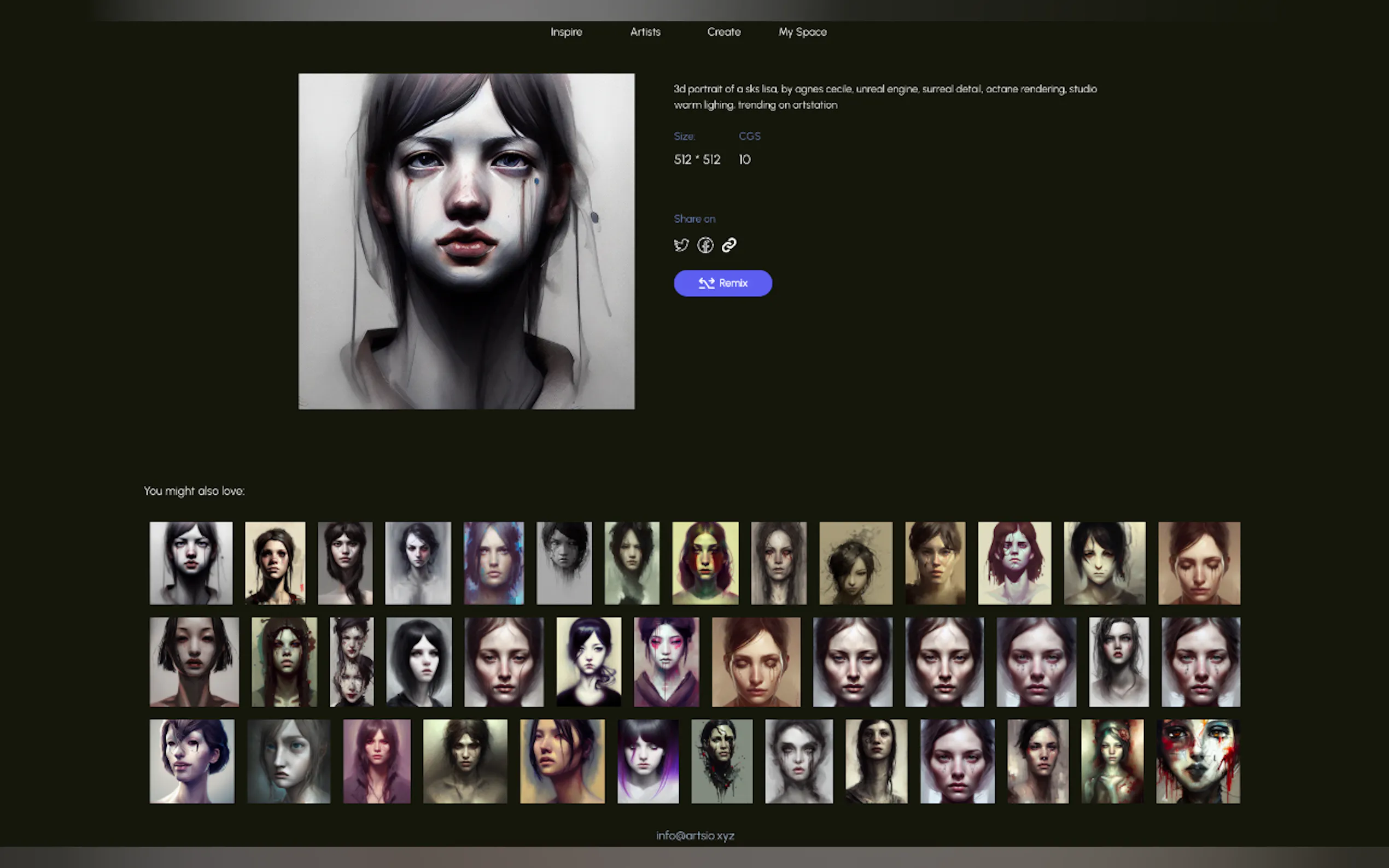Open the Create menu item
Viewport: 1389px width, 868px height.
coord(723,32)
